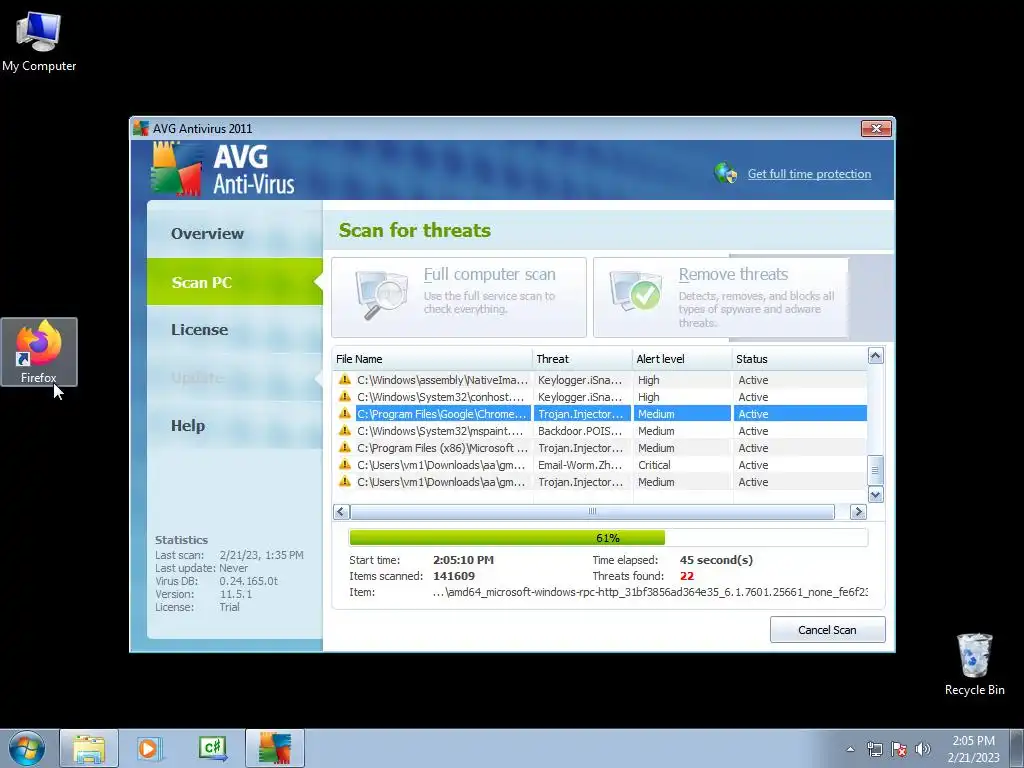Click the start time 2:05:10 PM

coord(463,560)
